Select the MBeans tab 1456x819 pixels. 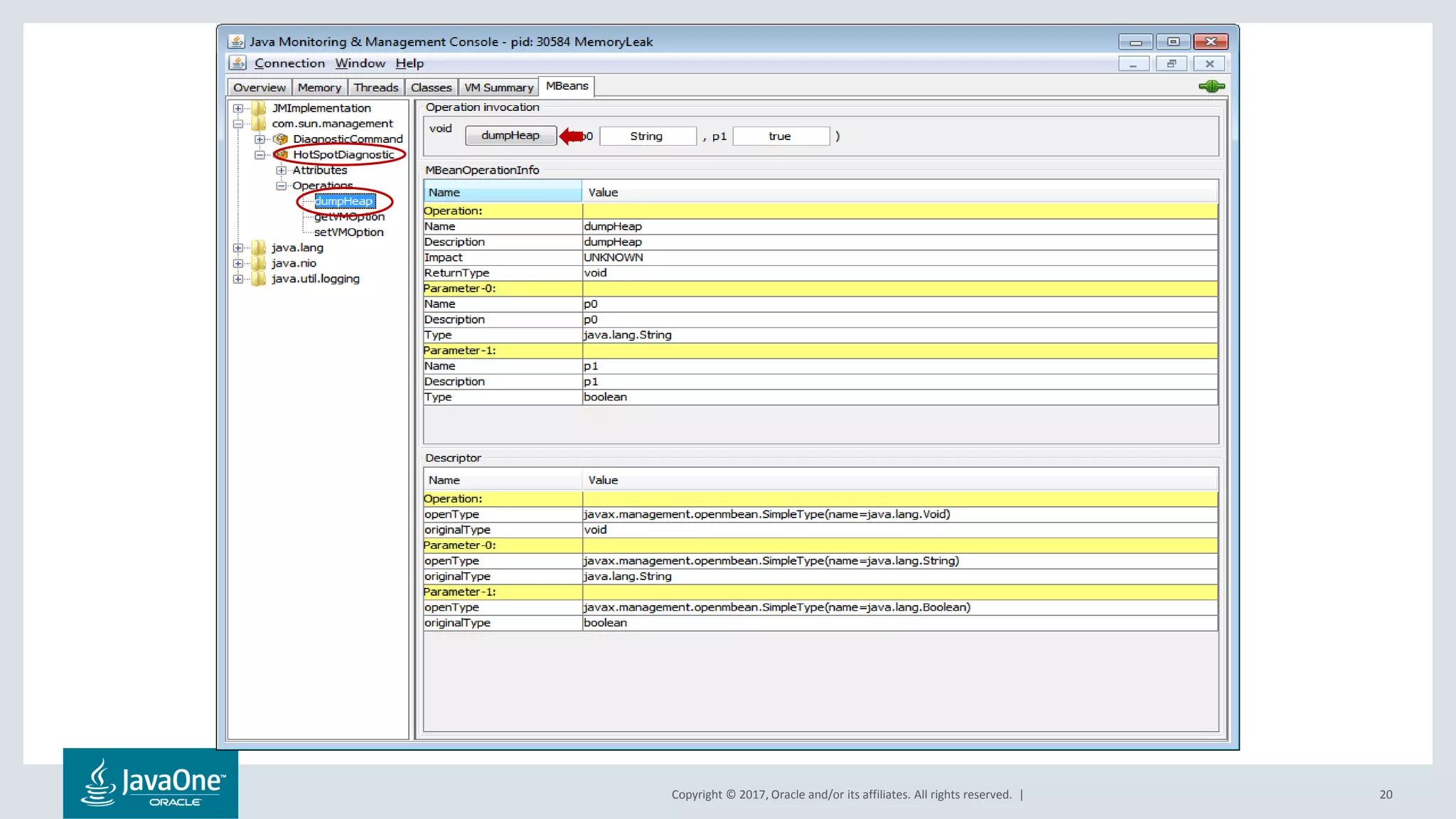pyautogui.click(x=567, y=86)
